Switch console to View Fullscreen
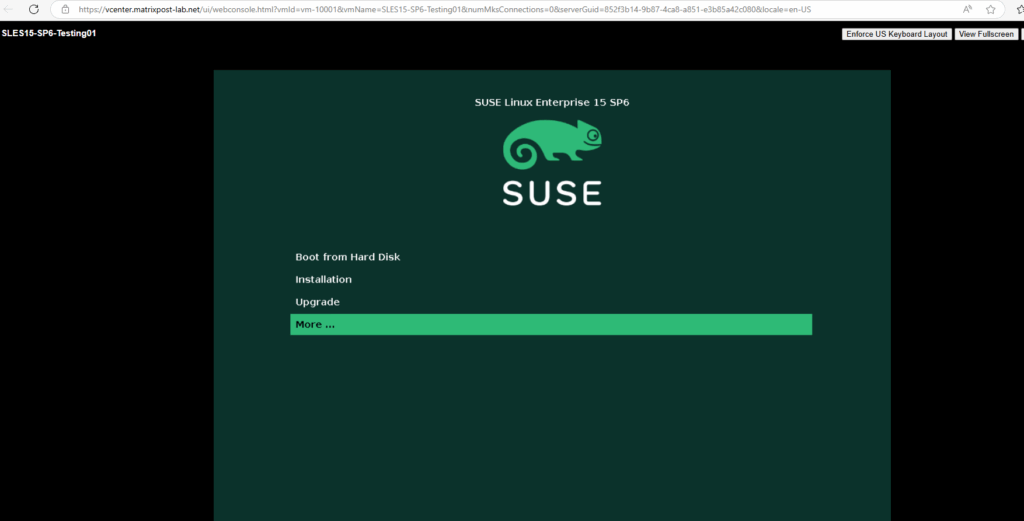1024x521 pixels. (x=986, y=34)
